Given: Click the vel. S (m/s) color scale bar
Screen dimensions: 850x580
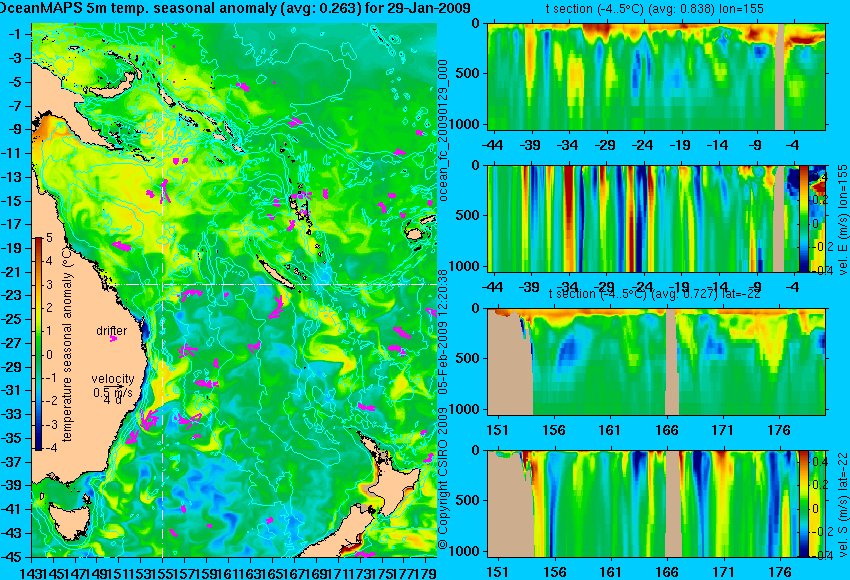Looking at the screenshot, I should pyautogui.click(x=803, y=504).
